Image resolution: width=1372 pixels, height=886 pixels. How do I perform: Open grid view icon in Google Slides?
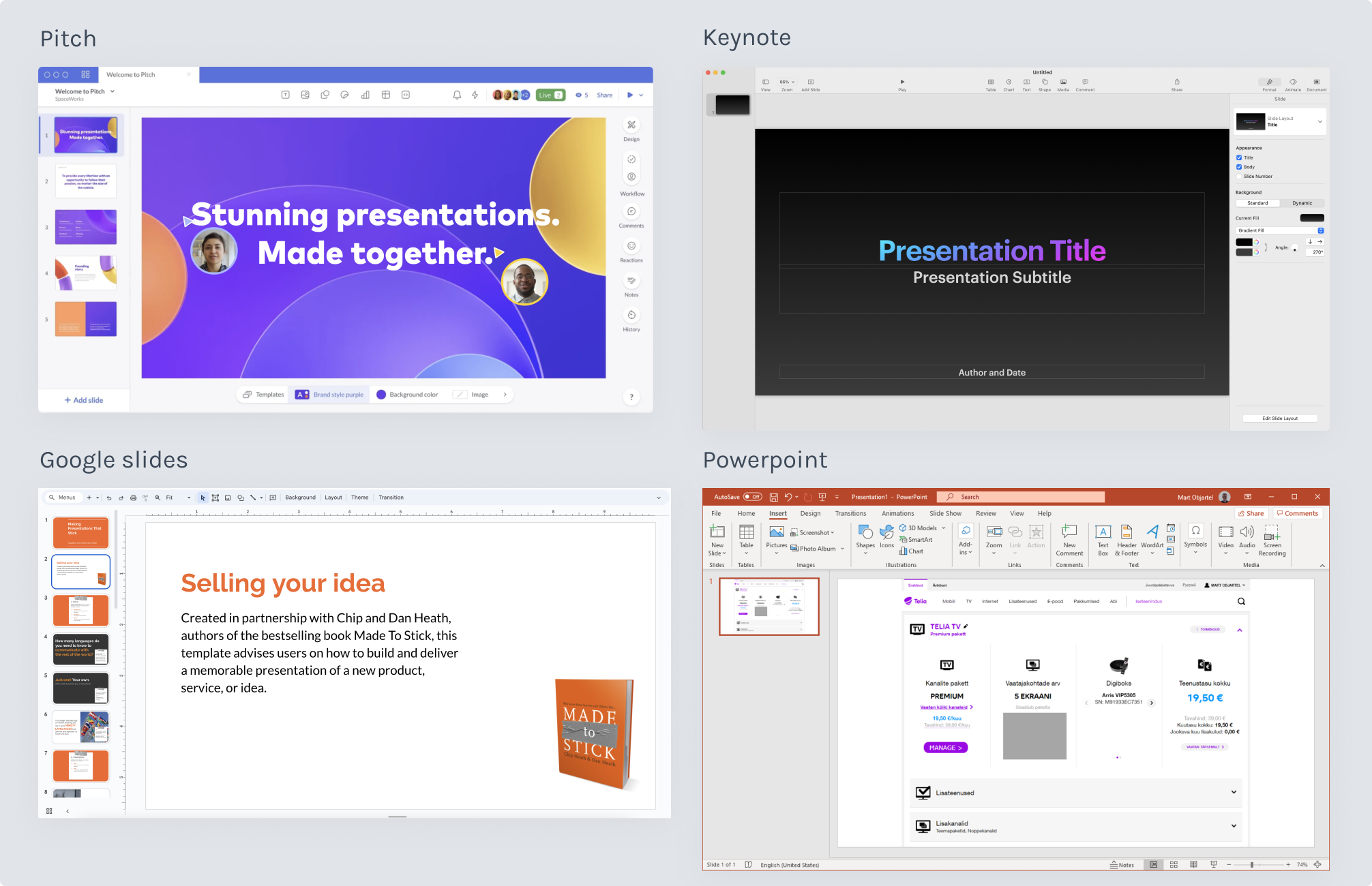click(x=49, y=811)
